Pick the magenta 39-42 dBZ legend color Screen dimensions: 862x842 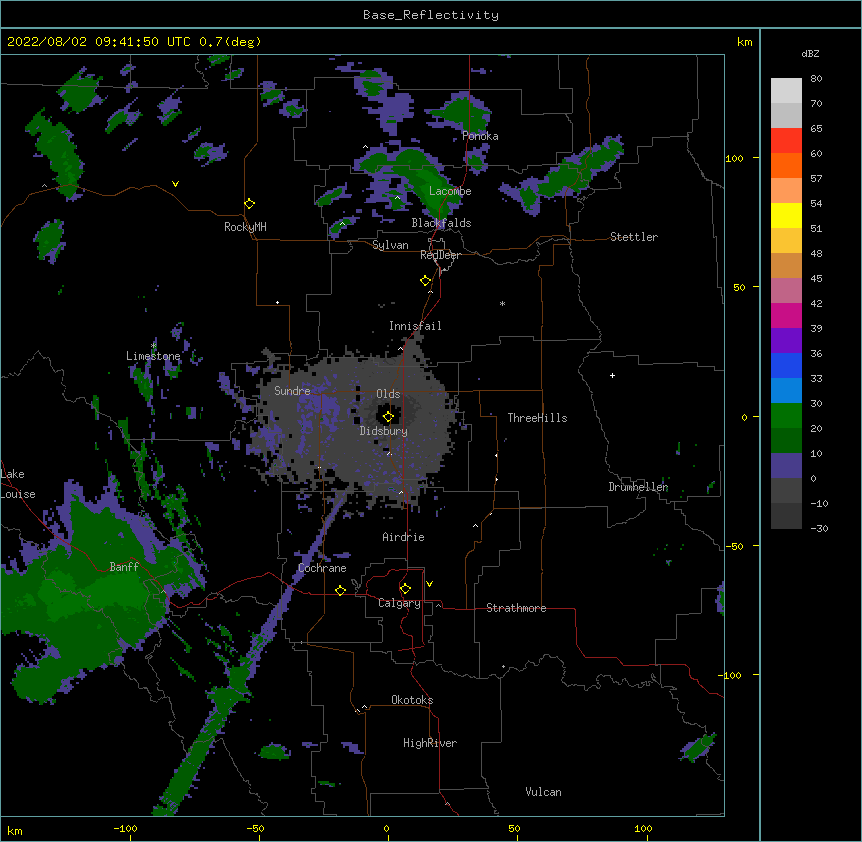pyautogui.click(x=786, y=316)
